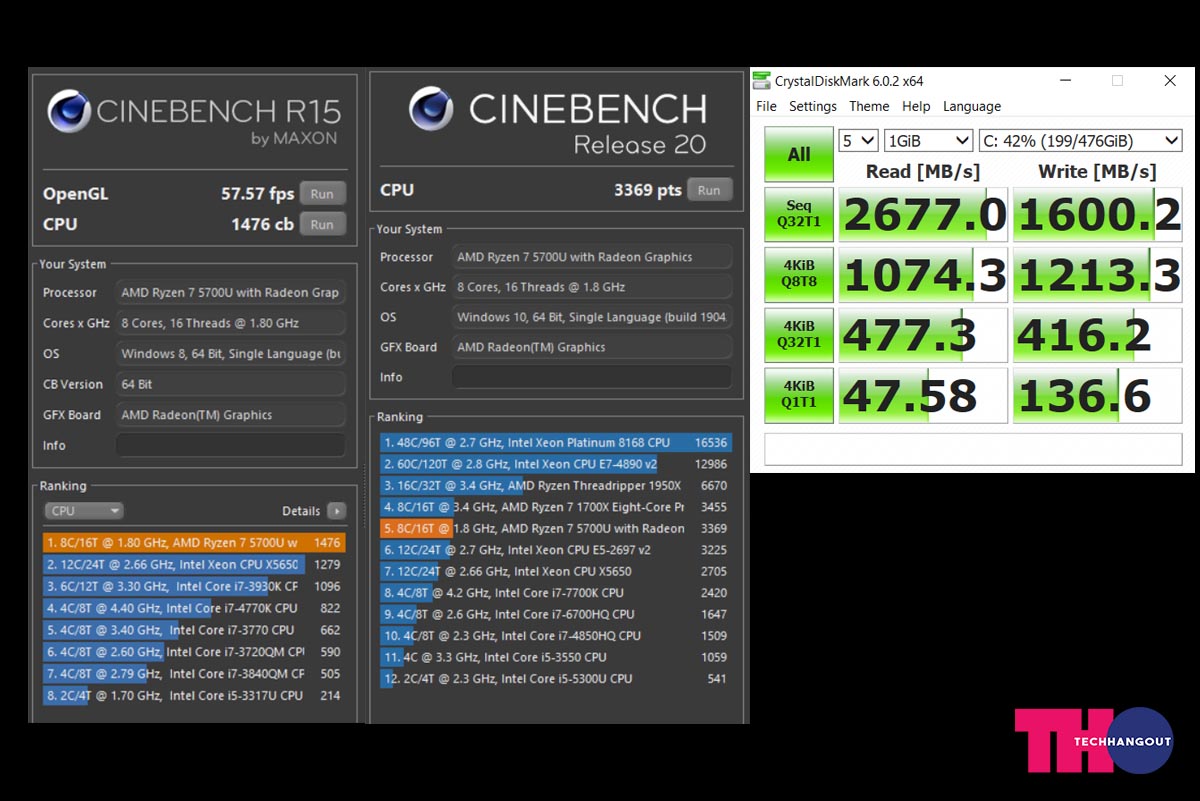Select R20 ranking row Intel Xeon Platinum 8168
This screenshot has height=801, width=1200.
tap(555, 442)
